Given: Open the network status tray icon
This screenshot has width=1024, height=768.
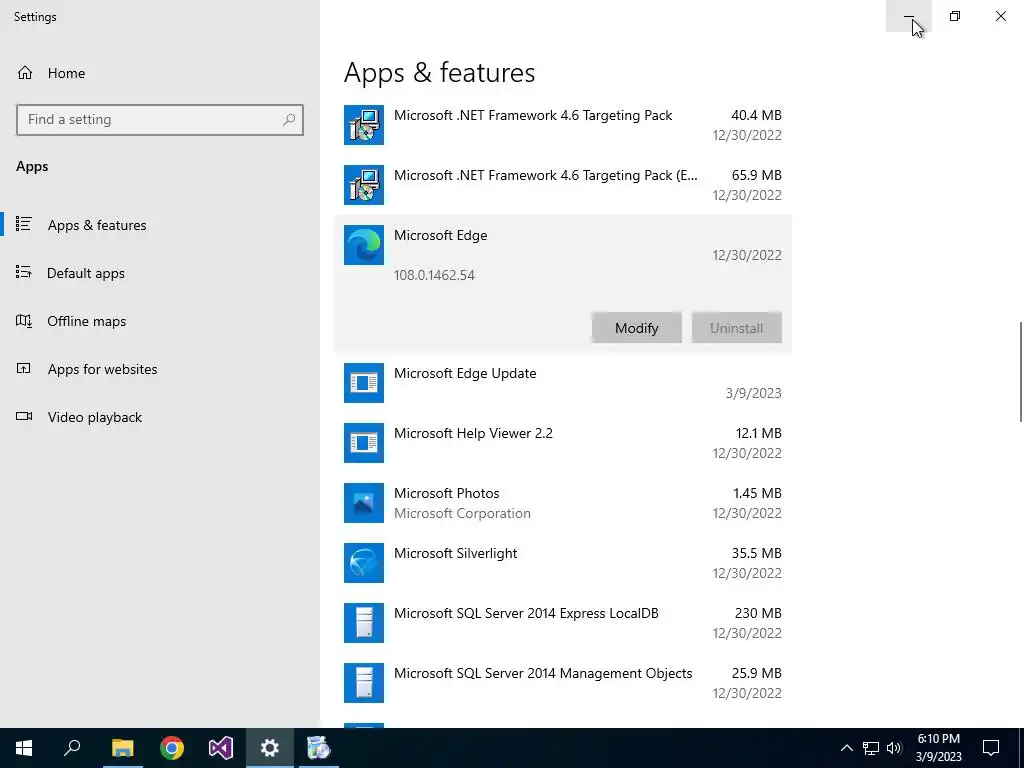Looking at the screenshot, I should pyautogui.click(x=871, y=748).
